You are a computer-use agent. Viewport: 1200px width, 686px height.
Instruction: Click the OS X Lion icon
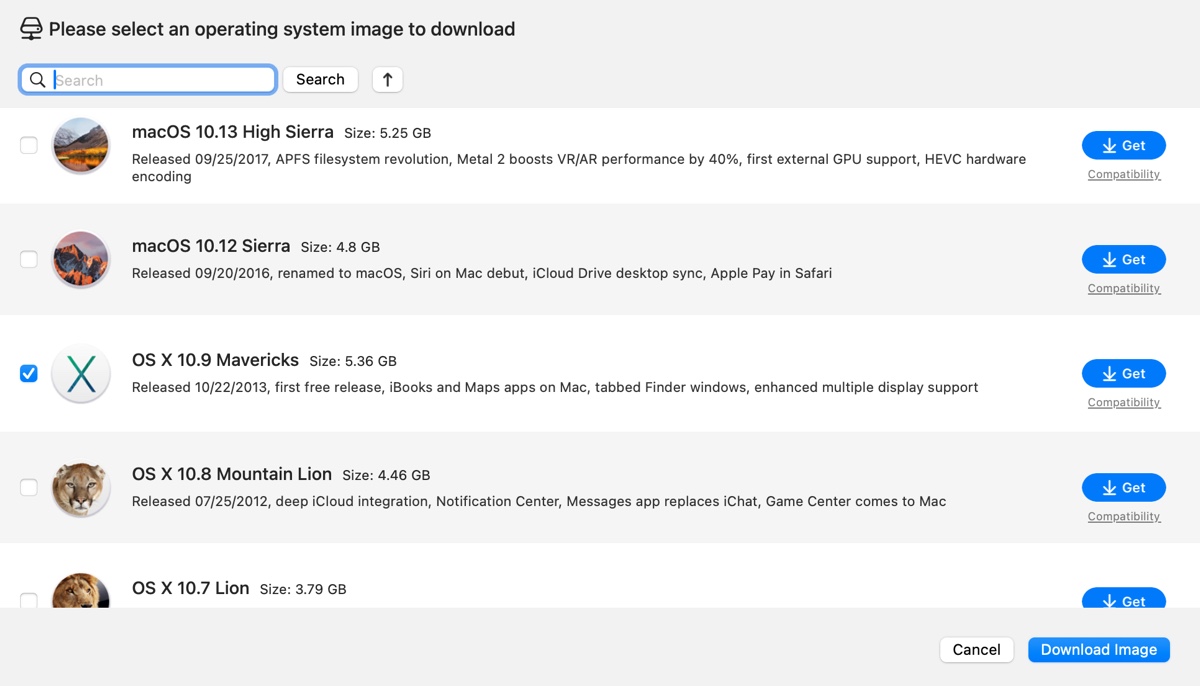click(x=81, y=594)
